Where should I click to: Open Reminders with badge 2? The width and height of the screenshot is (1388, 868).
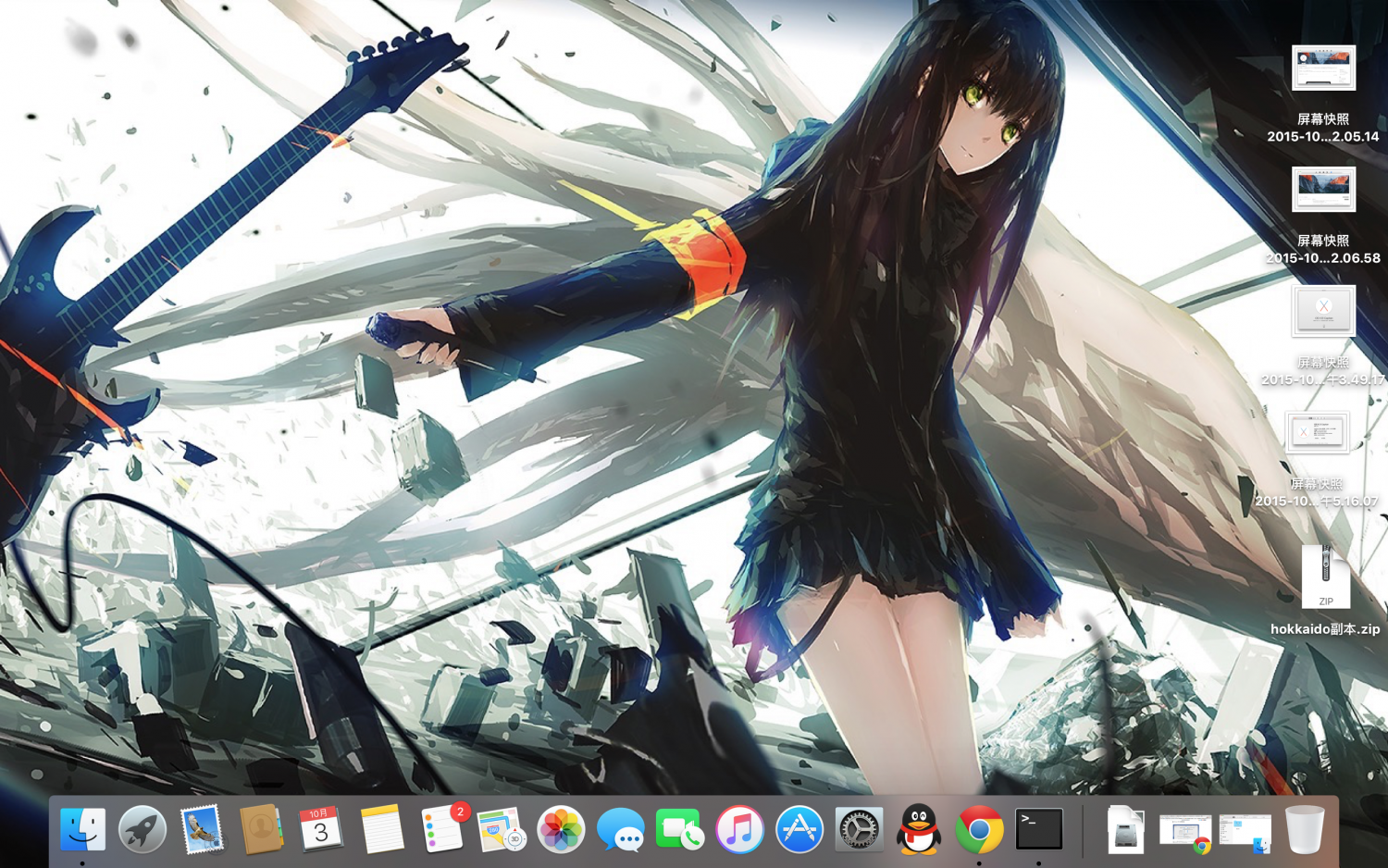(441, 829)
